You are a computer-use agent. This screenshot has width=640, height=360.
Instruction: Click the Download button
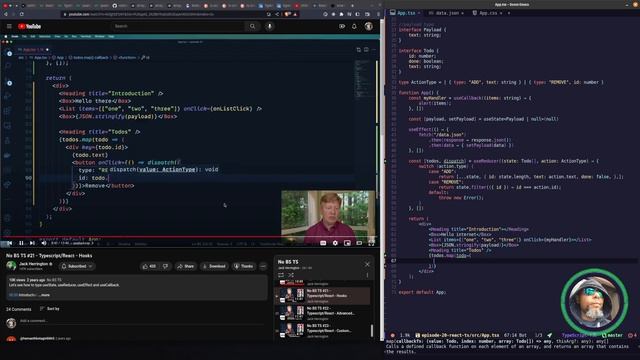click(x=214, y=266)
